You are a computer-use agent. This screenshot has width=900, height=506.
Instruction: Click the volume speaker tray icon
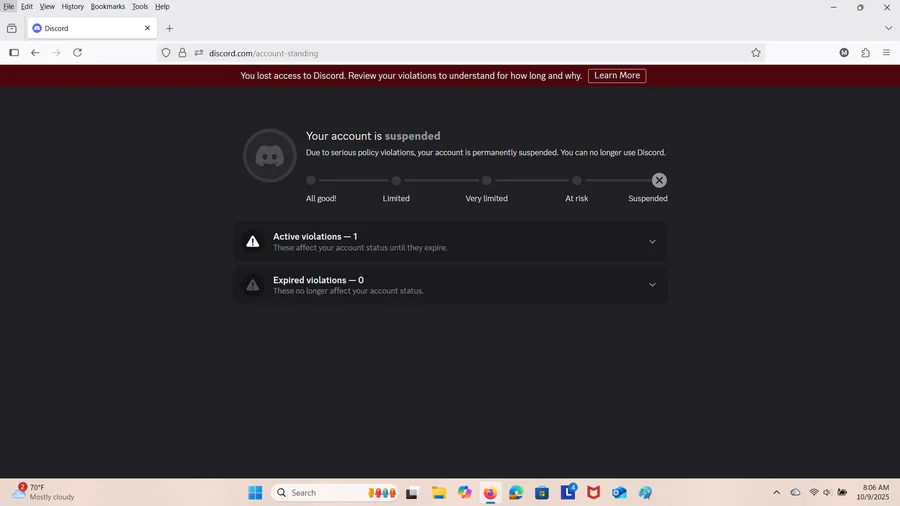click(827, 493)
